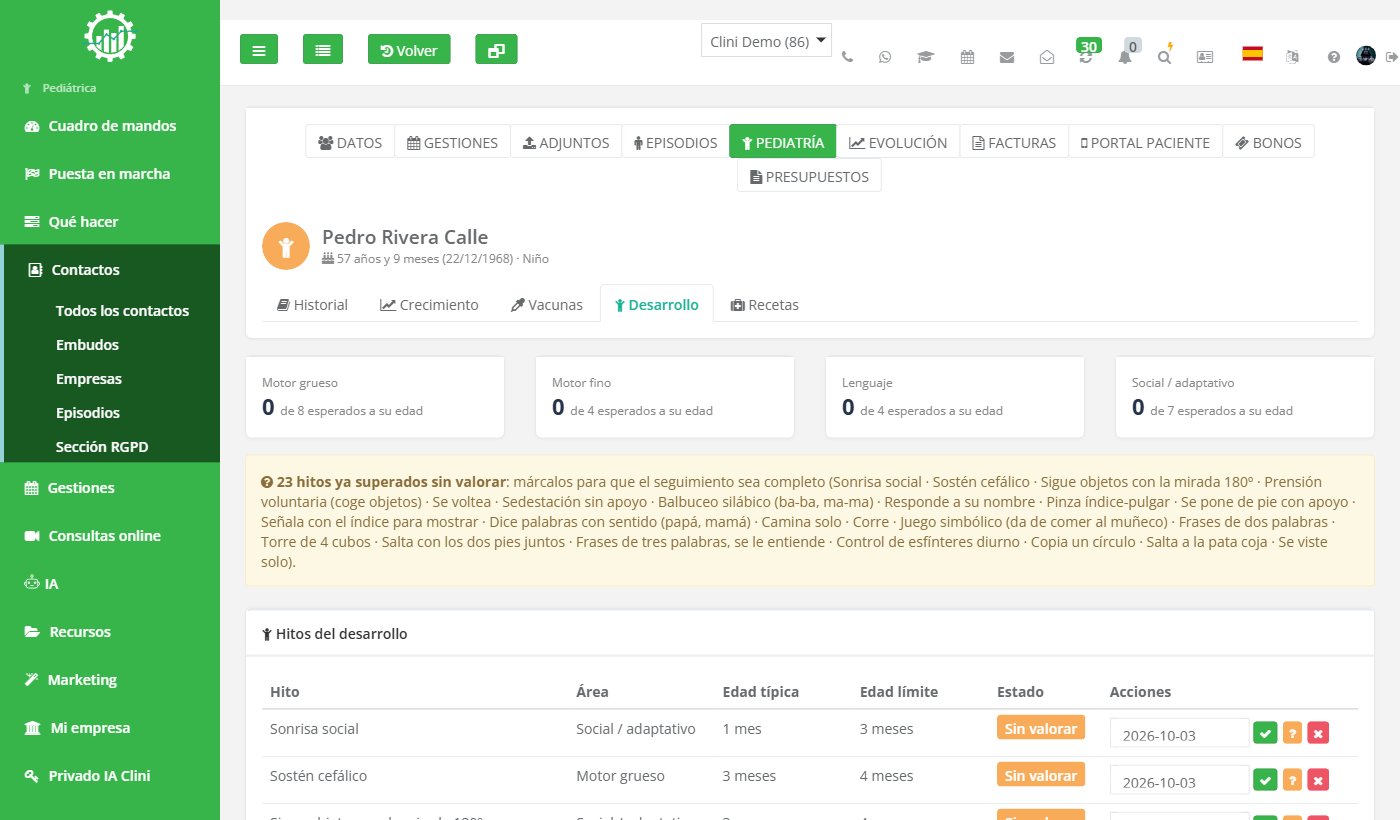Screen dimensions: 1400x820
Task: Switch to the Crecimiento sub-tab
Action: pyautogui.click(x=429, y=304)
